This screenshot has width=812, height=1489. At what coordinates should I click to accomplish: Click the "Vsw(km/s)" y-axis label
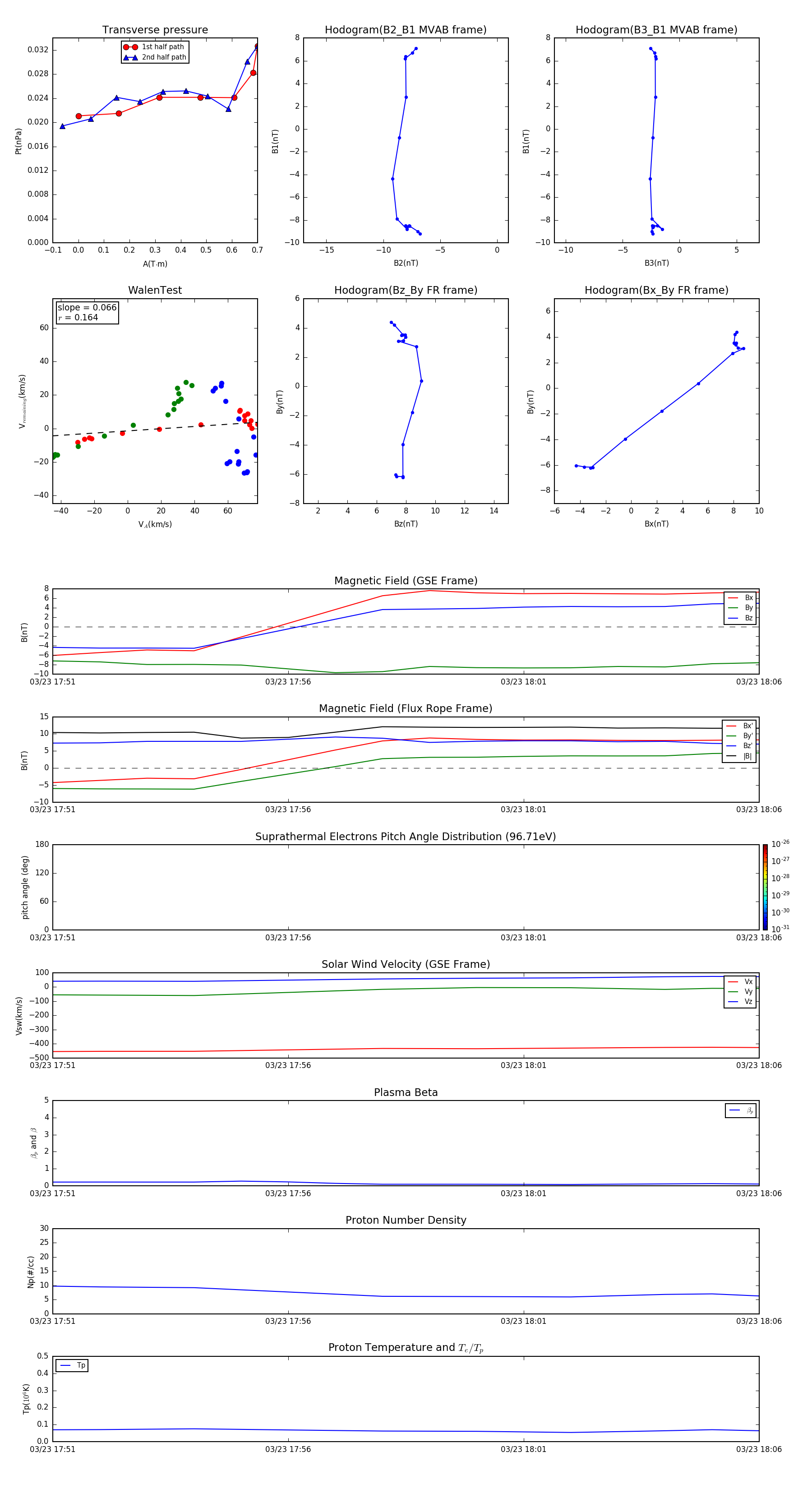(19, 1016)
